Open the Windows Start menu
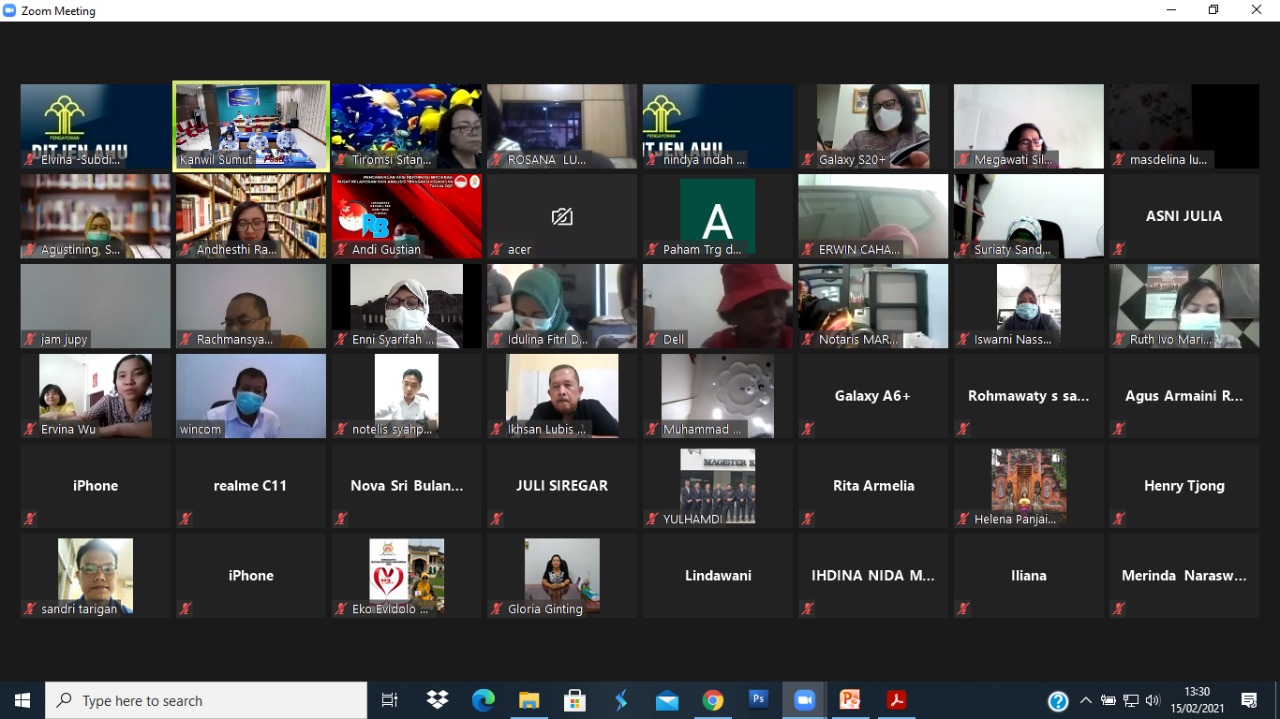The image size is (1280, 719). 22,700
